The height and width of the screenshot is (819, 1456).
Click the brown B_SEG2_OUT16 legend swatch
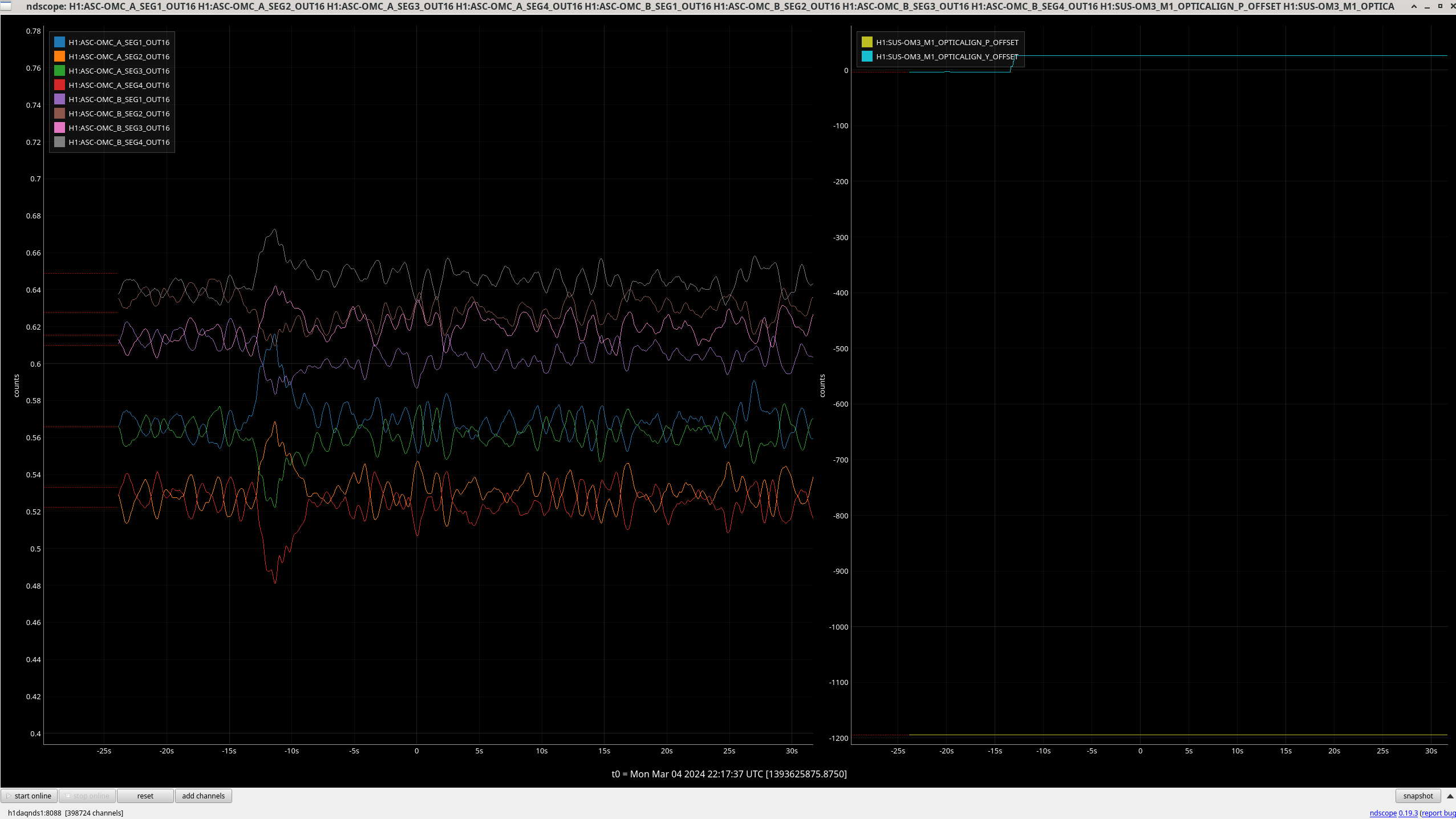coord(59,113)
